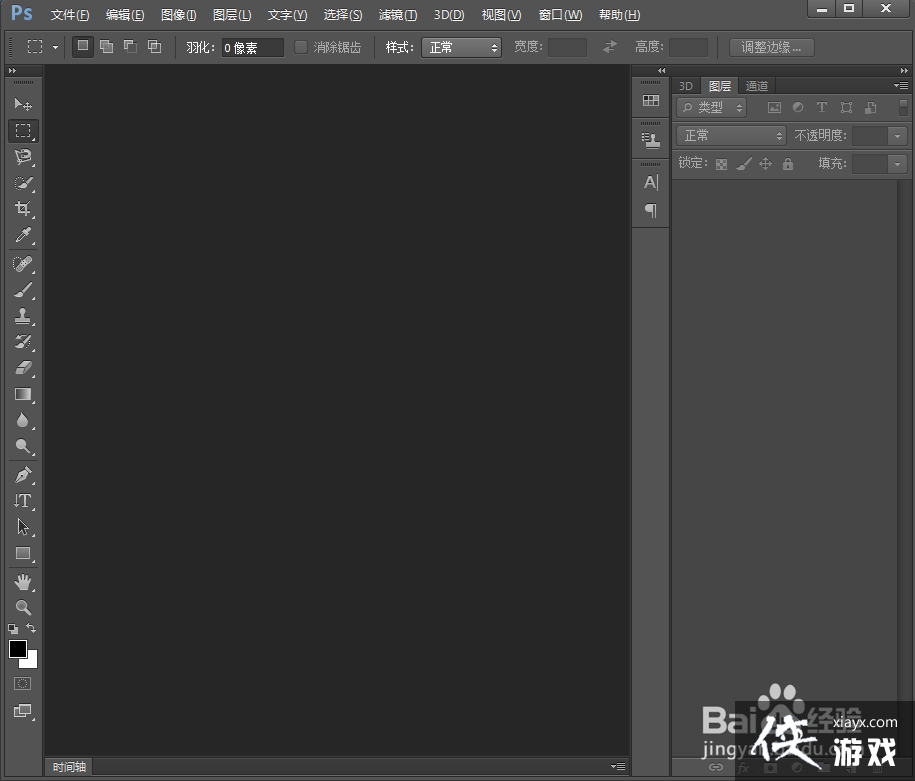The height and width of the screenshot is (781, 915).
Task: Enable the 消除锯齿 anti-alias checkbox
Action: (301, 47)
